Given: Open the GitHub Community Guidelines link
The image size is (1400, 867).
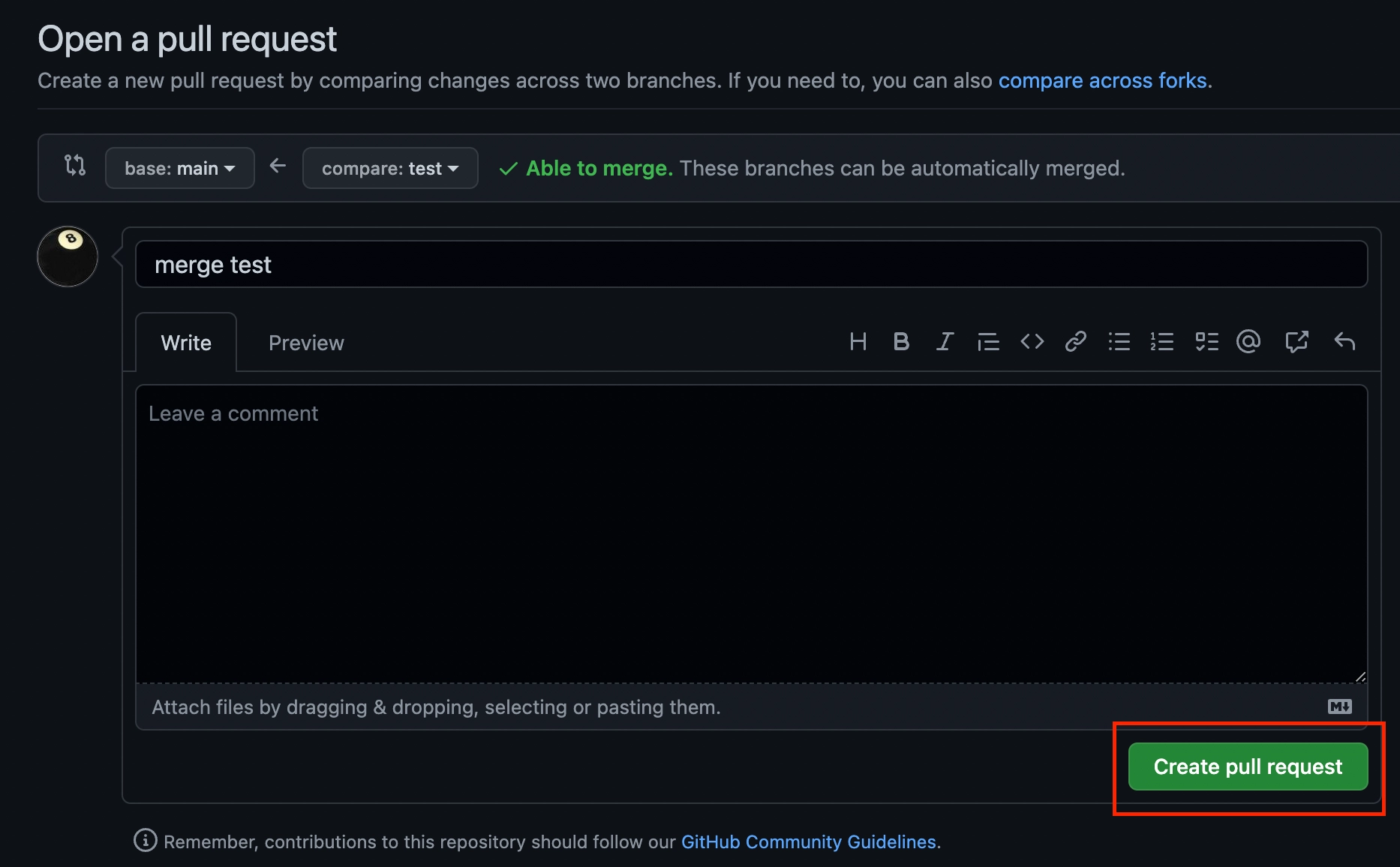Looking at the screenshot, I should pyautogui.click(x=808, y=841).
